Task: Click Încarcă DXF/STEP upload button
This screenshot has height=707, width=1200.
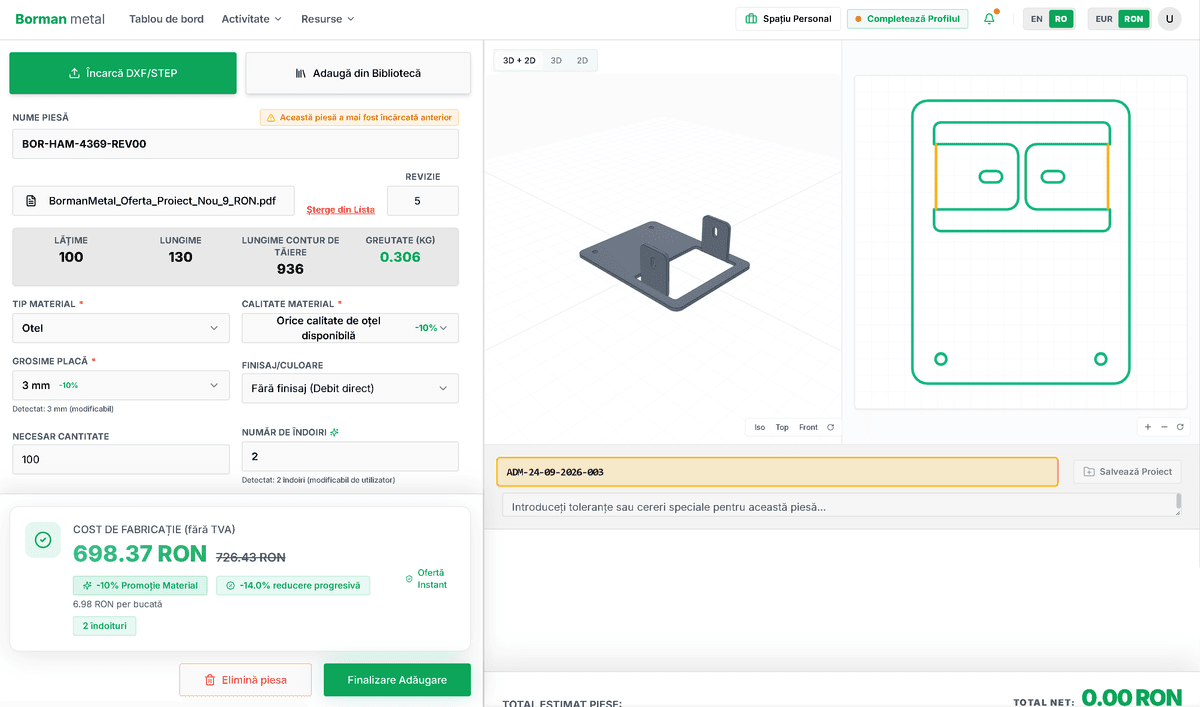Action: click(123, 73)
